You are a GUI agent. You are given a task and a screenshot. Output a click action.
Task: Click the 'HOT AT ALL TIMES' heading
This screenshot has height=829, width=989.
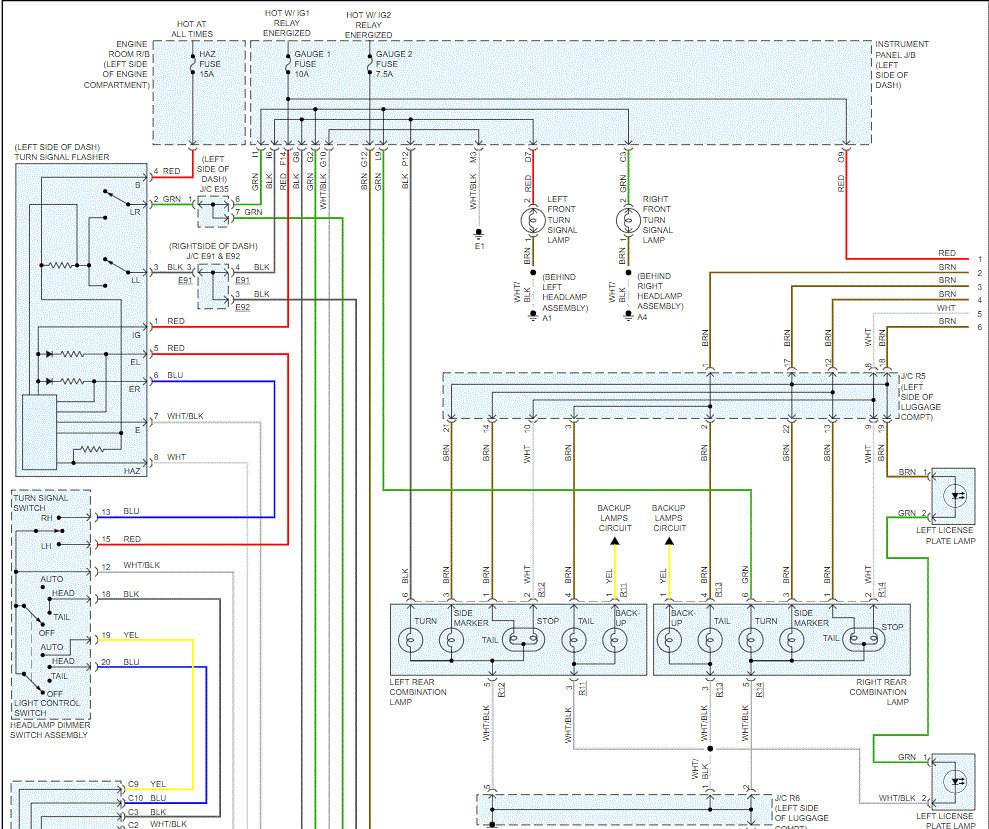(x=192, y=29)
